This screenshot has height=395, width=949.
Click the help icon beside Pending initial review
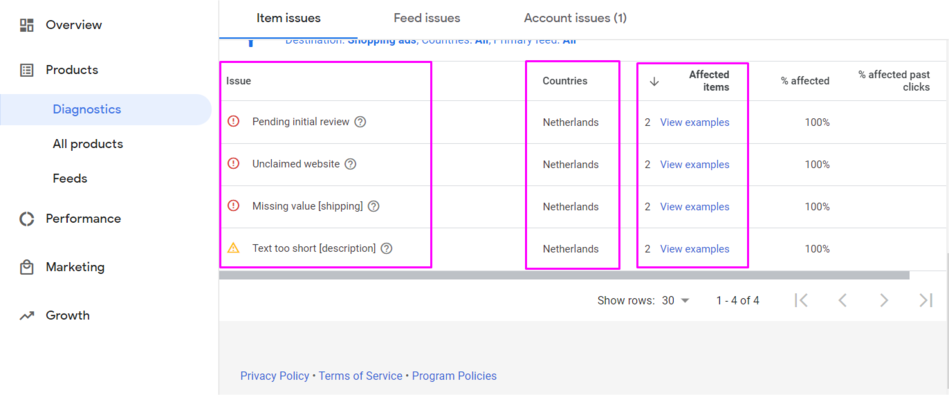point(360,122)
